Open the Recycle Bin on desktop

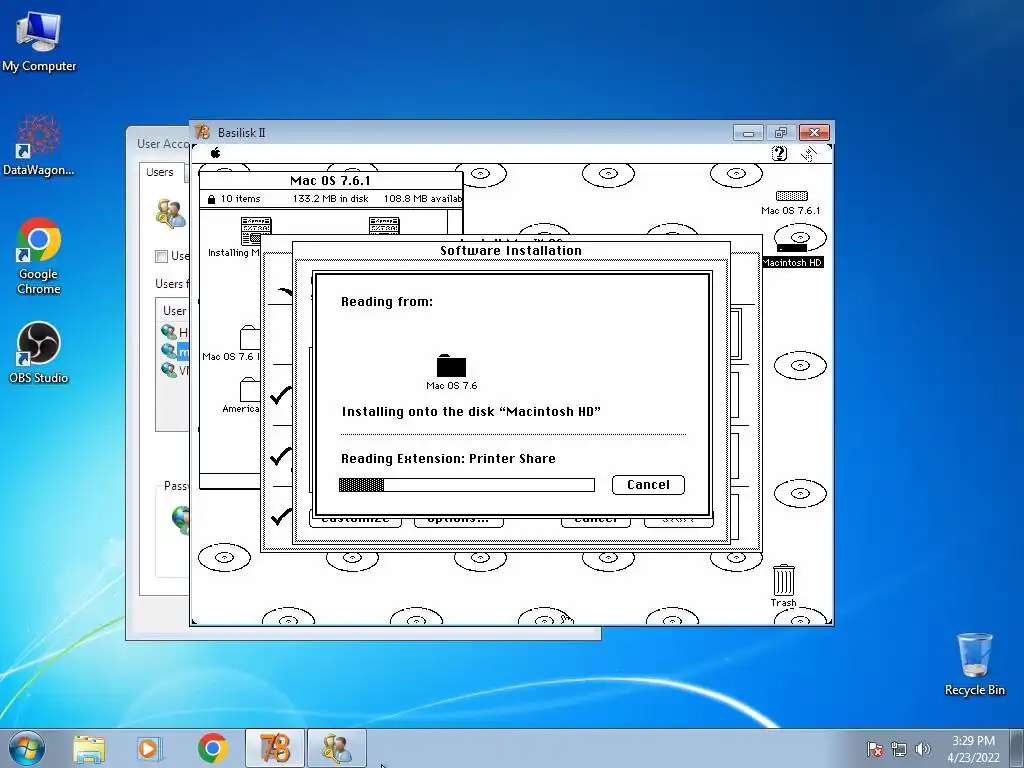pos(974,664)
